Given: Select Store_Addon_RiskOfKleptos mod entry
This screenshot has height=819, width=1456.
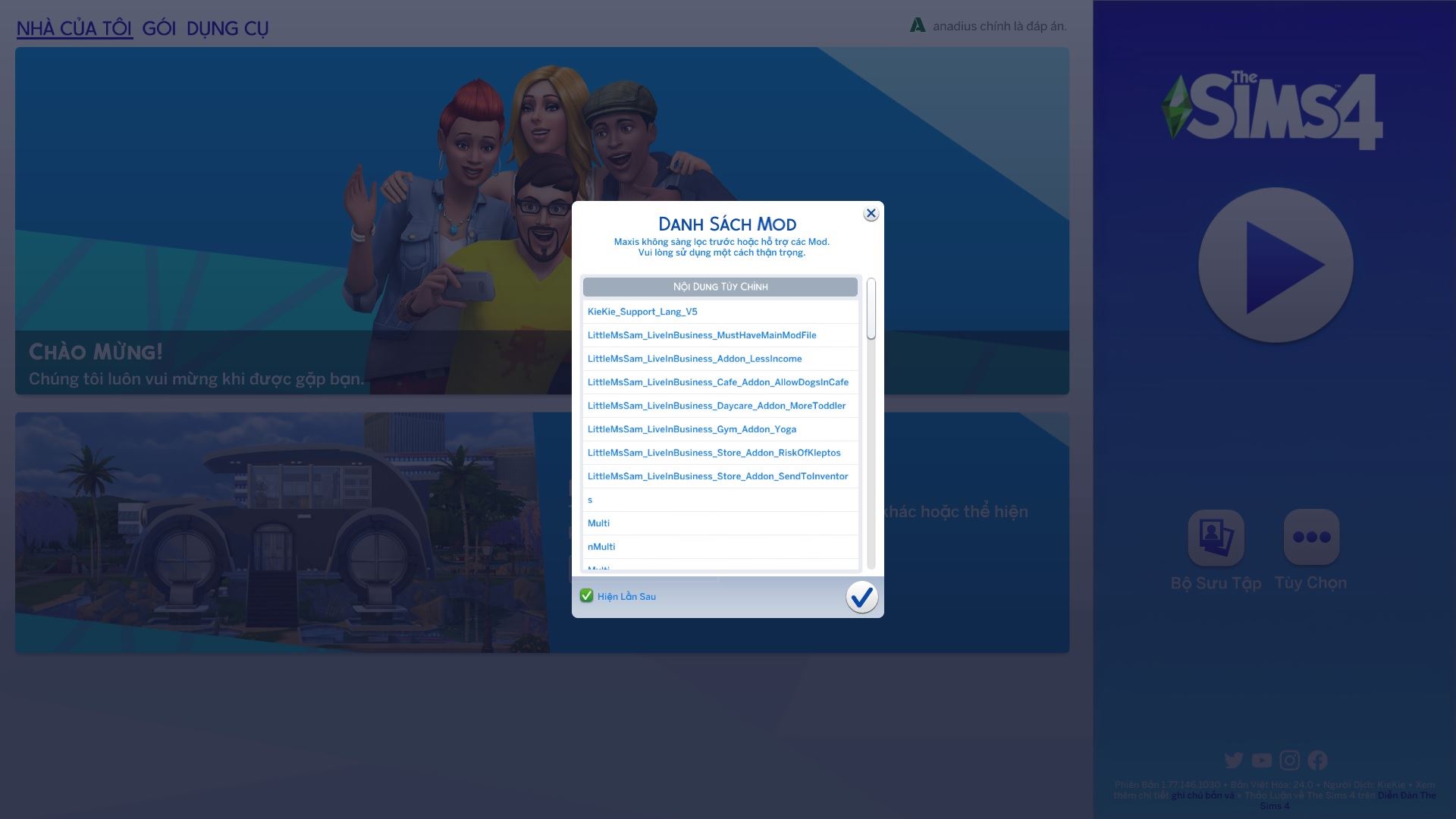Looking at the screenshot, I should click(x=720, y=453).
